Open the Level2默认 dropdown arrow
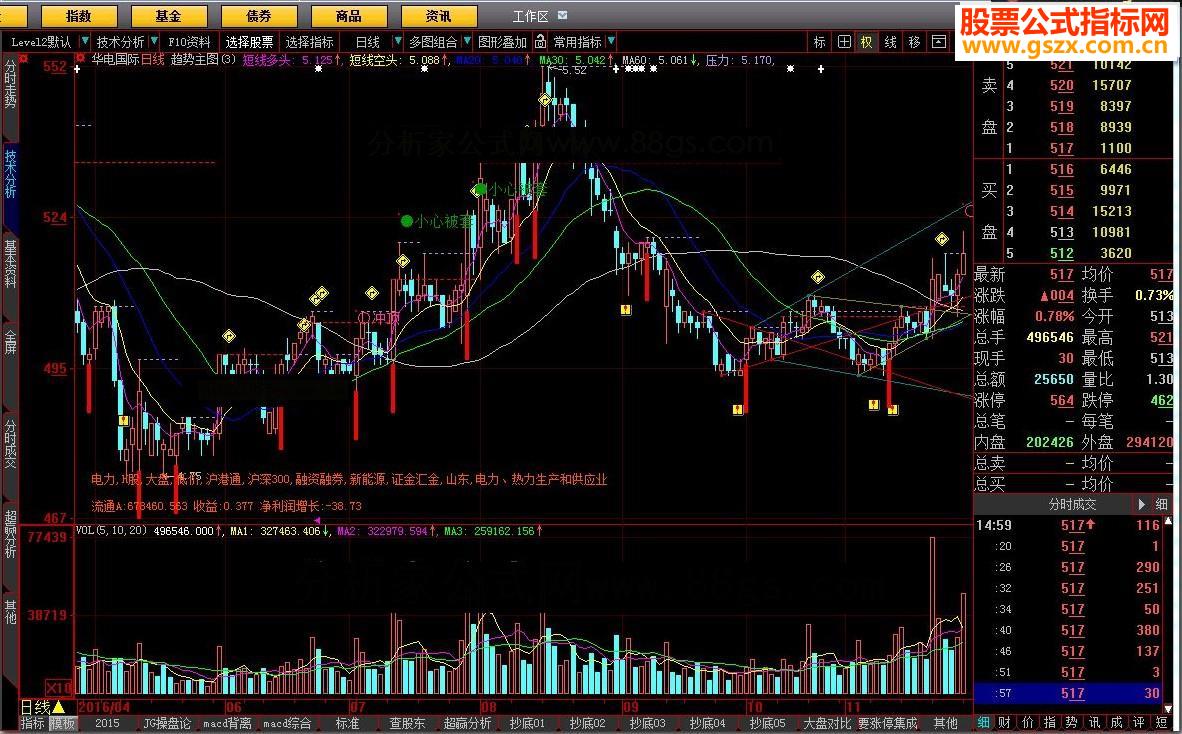Image resolution: width=1182 pixels, height=734 pixels. (84, 41)
